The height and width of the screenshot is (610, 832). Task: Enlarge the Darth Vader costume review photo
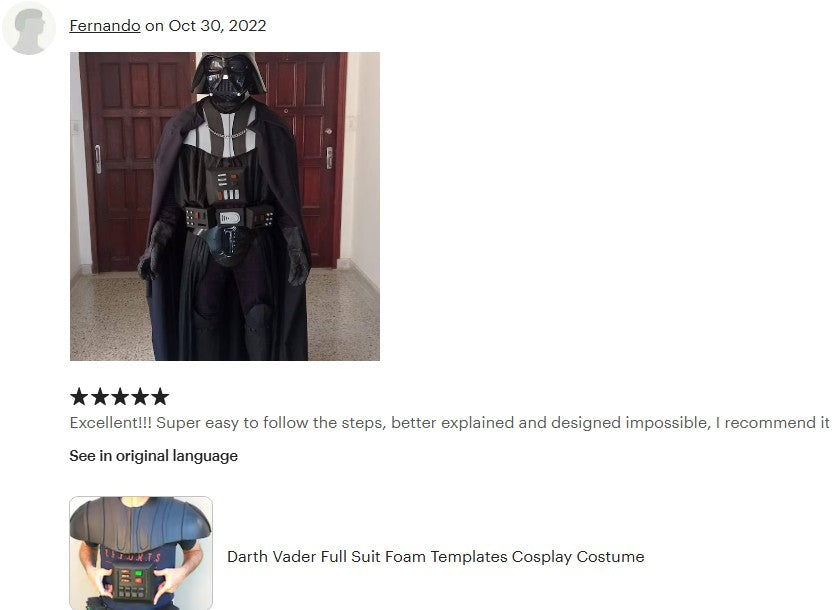point(224,206)
